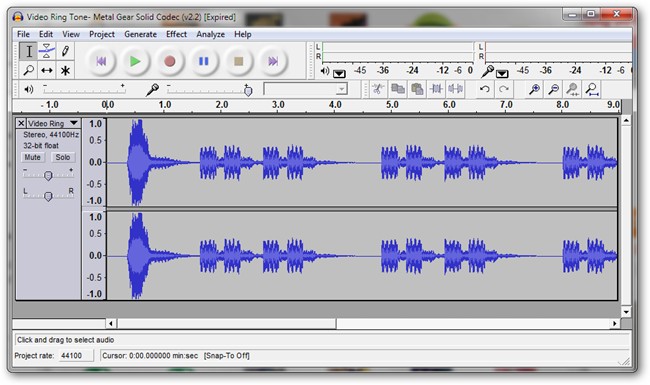650x385 pixels.
Task: Click the upper channel vertical scale
Action: point(95,162)
